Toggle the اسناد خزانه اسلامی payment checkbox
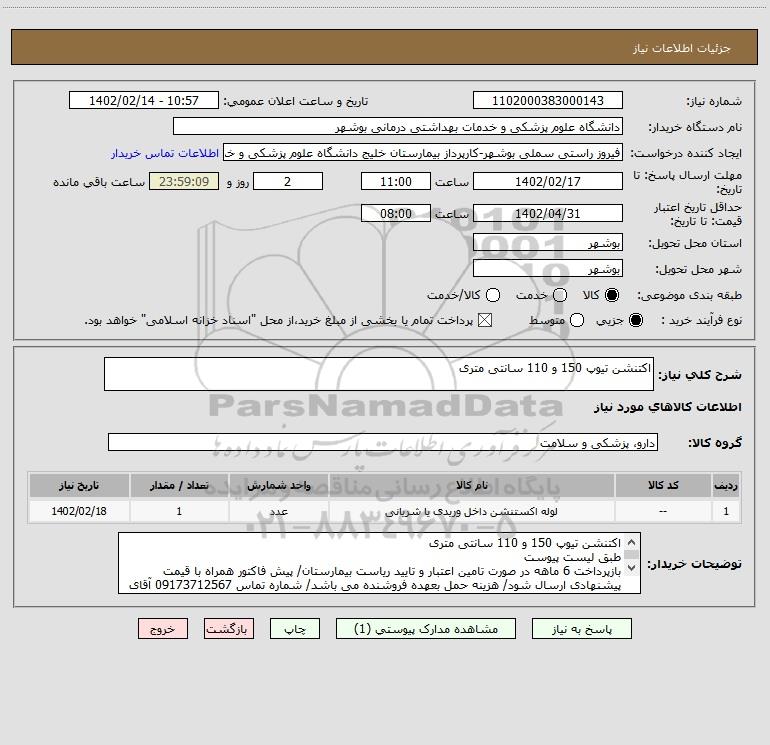This screenshot has height=745, width=770. (x=485, y=320)
